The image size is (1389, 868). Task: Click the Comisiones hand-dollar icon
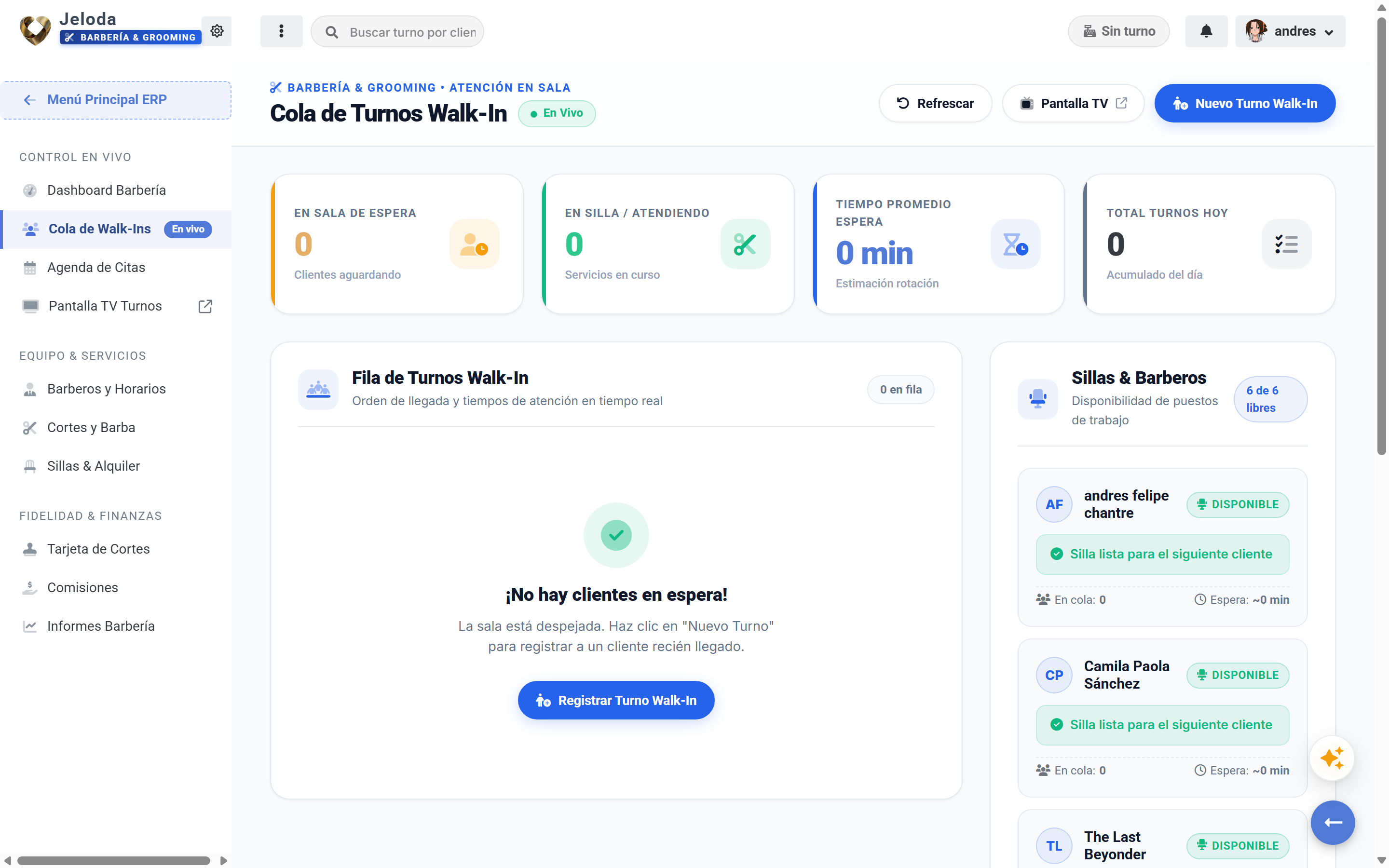[30, 588]
